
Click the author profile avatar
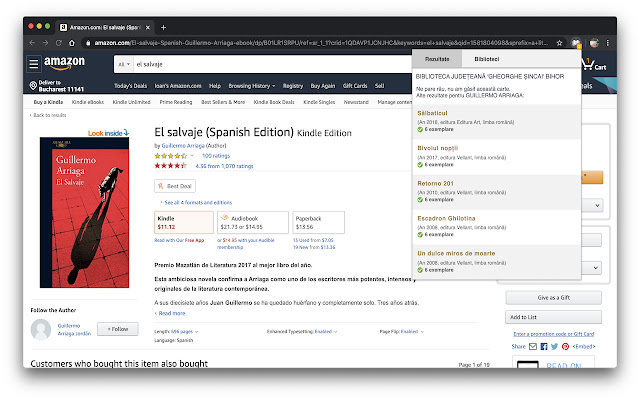(41, 329)
